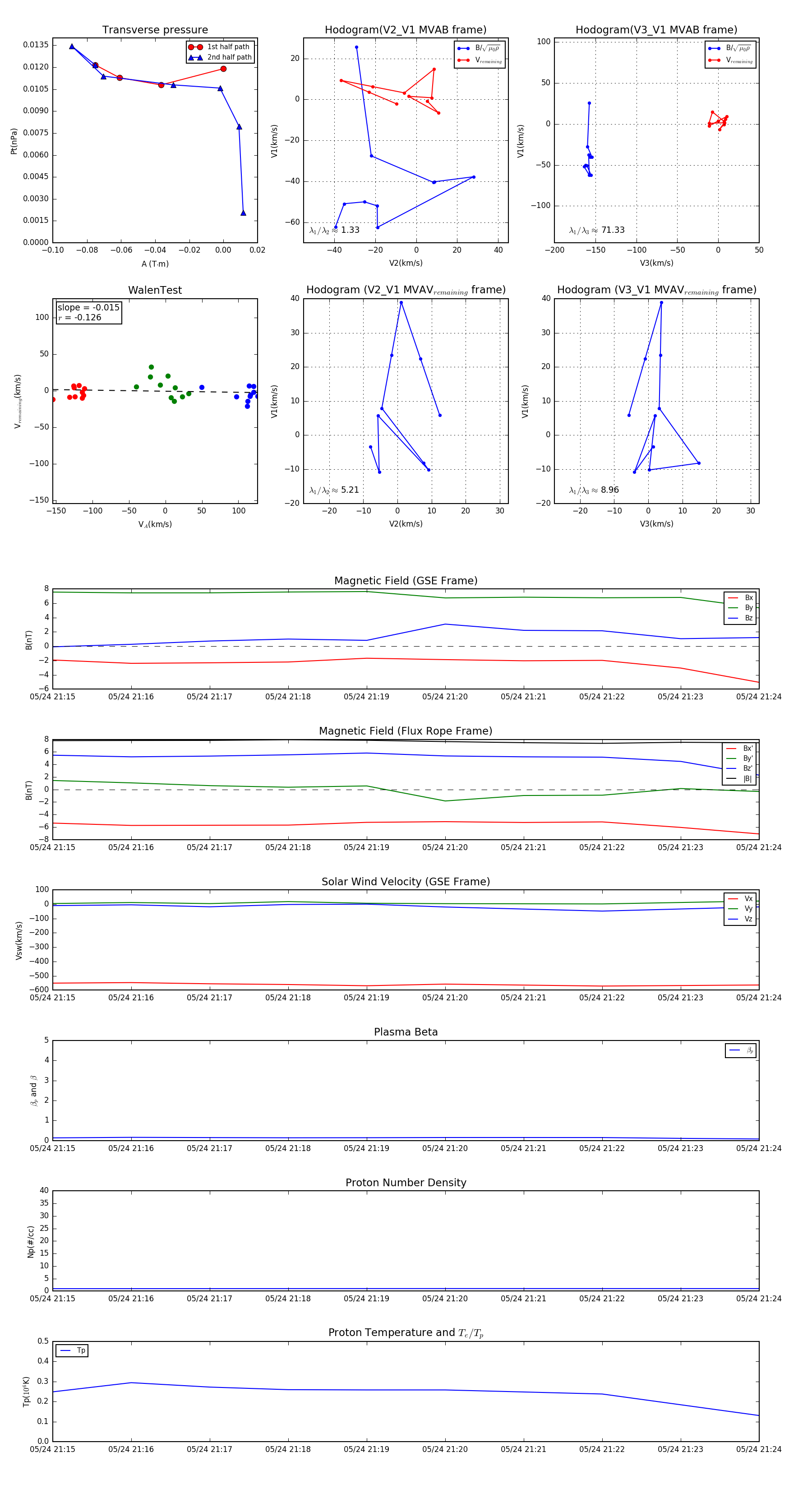Viewport: 812px width, 1489px height.
Task: Click lowest blue triangle in Transverse pressure plot
Action: [243, 213]
